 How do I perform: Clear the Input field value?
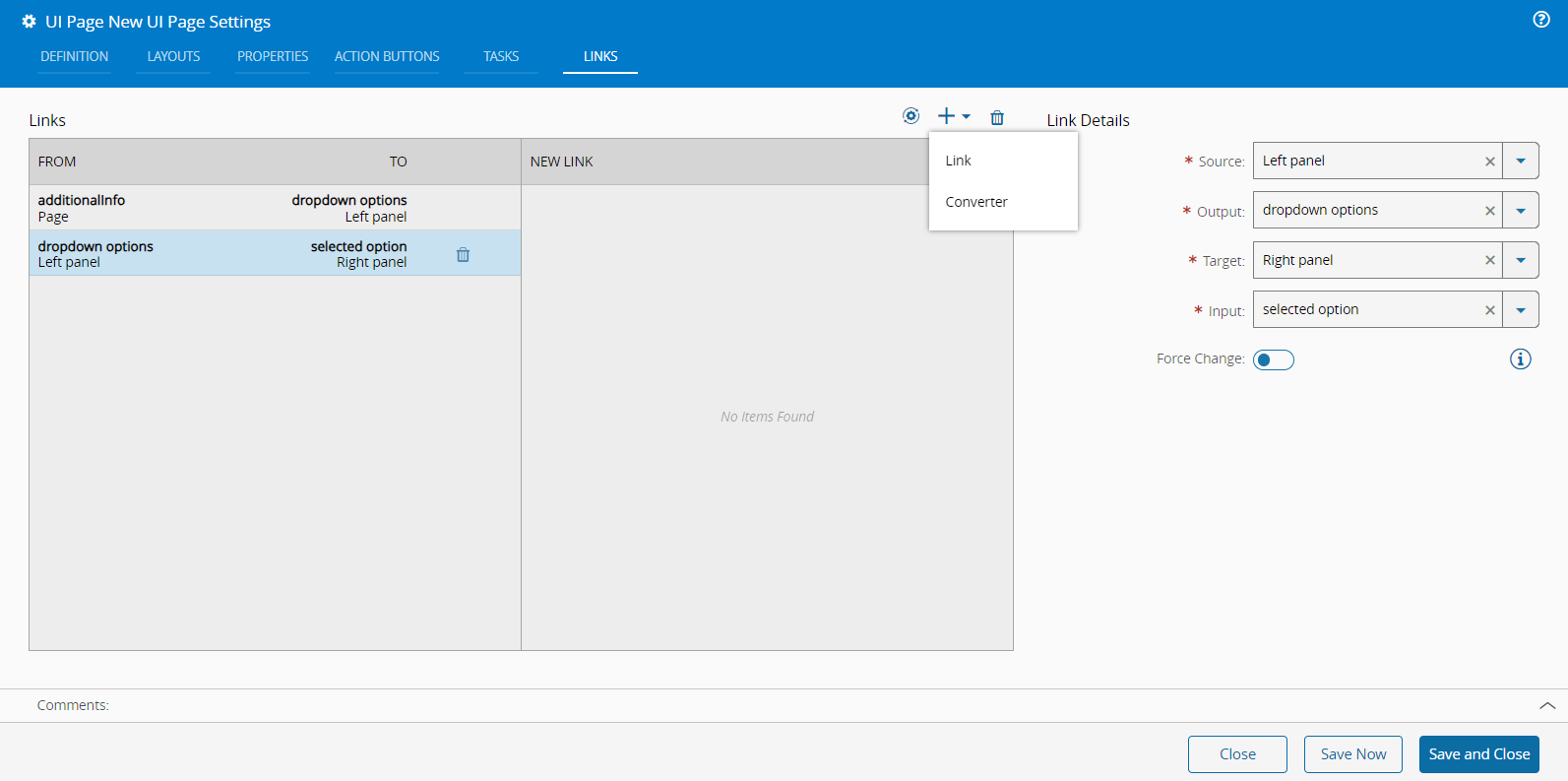(1489, 310)
